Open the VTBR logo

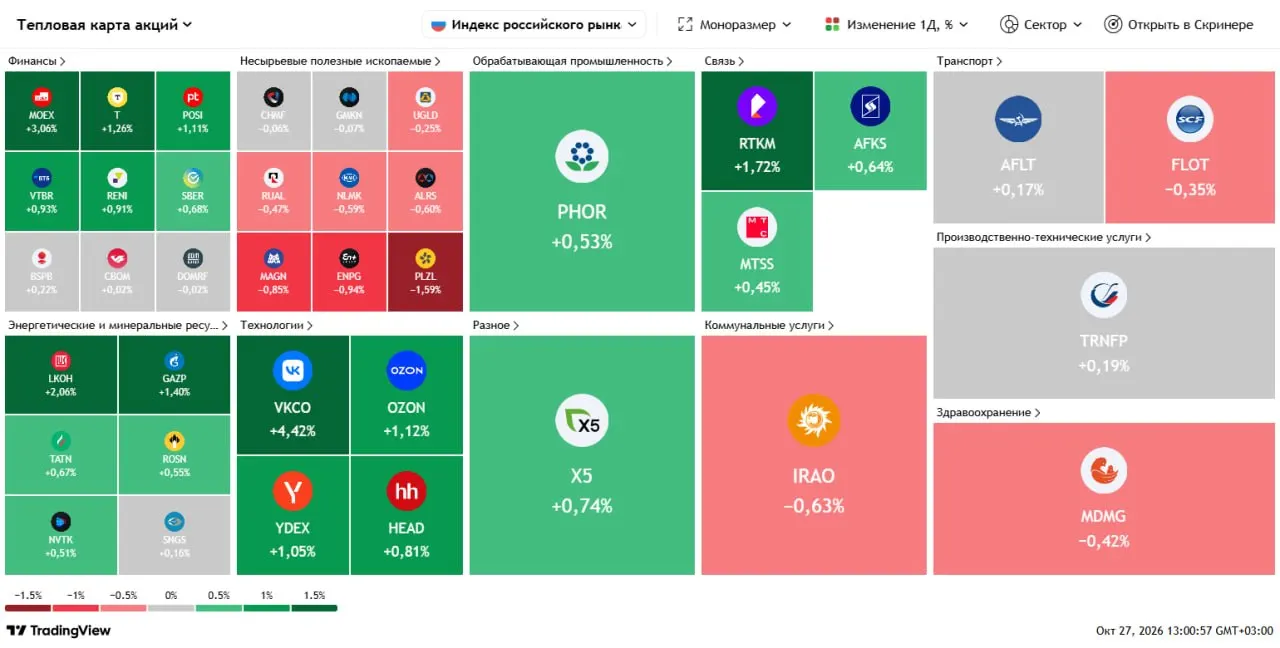[x=42, y=178]
